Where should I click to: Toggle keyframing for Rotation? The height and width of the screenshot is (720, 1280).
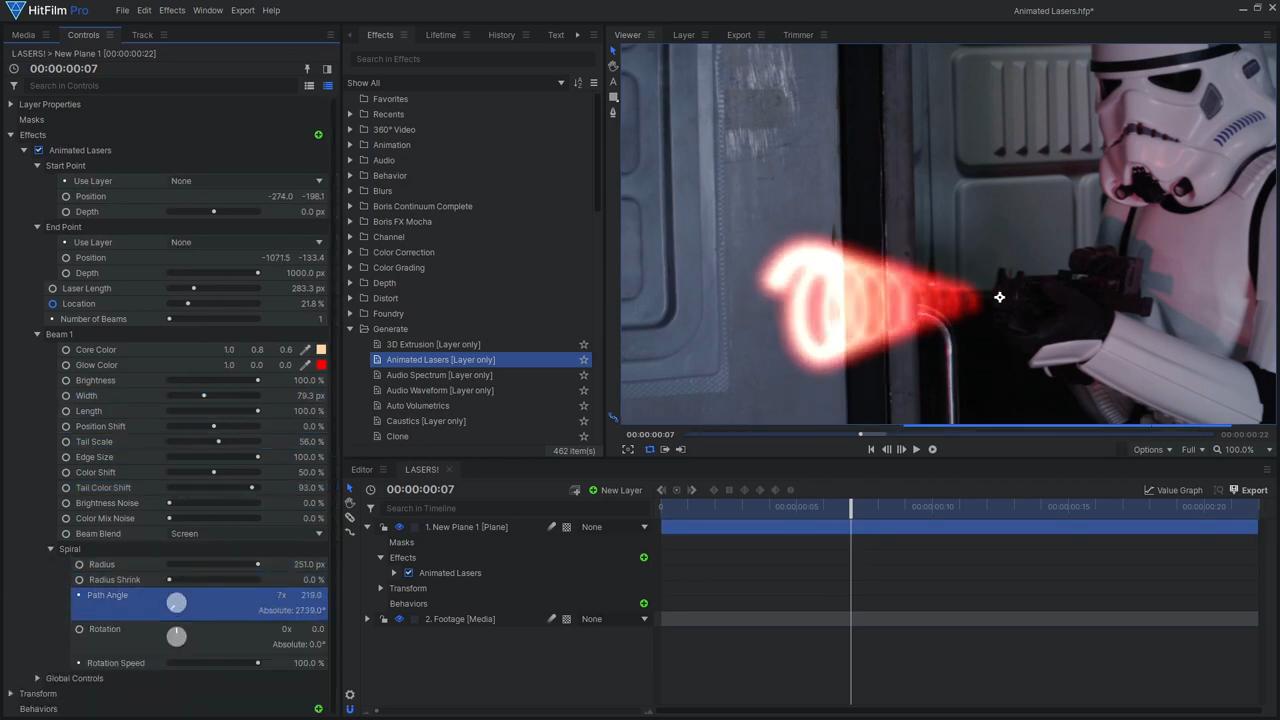click(79, 629)
